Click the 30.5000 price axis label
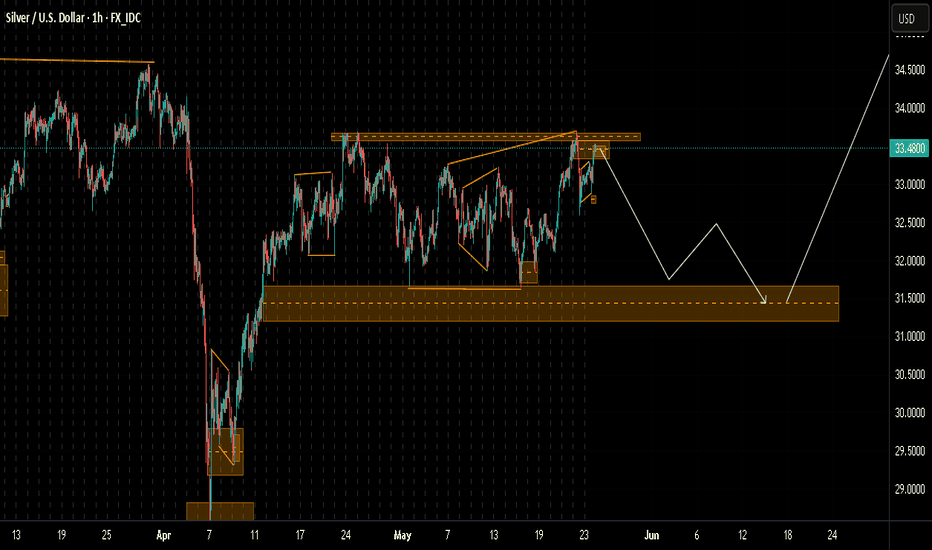 coord(909,375)
